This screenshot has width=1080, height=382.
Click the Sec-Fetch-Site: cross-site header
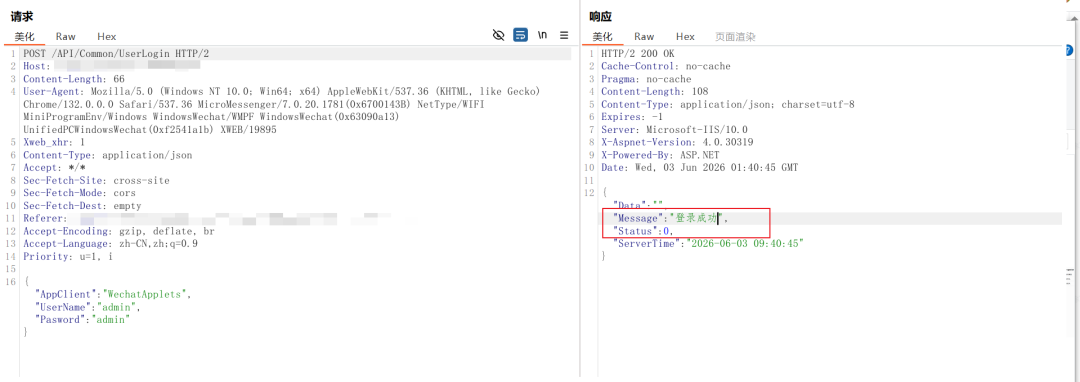click(x=96, y=180)
